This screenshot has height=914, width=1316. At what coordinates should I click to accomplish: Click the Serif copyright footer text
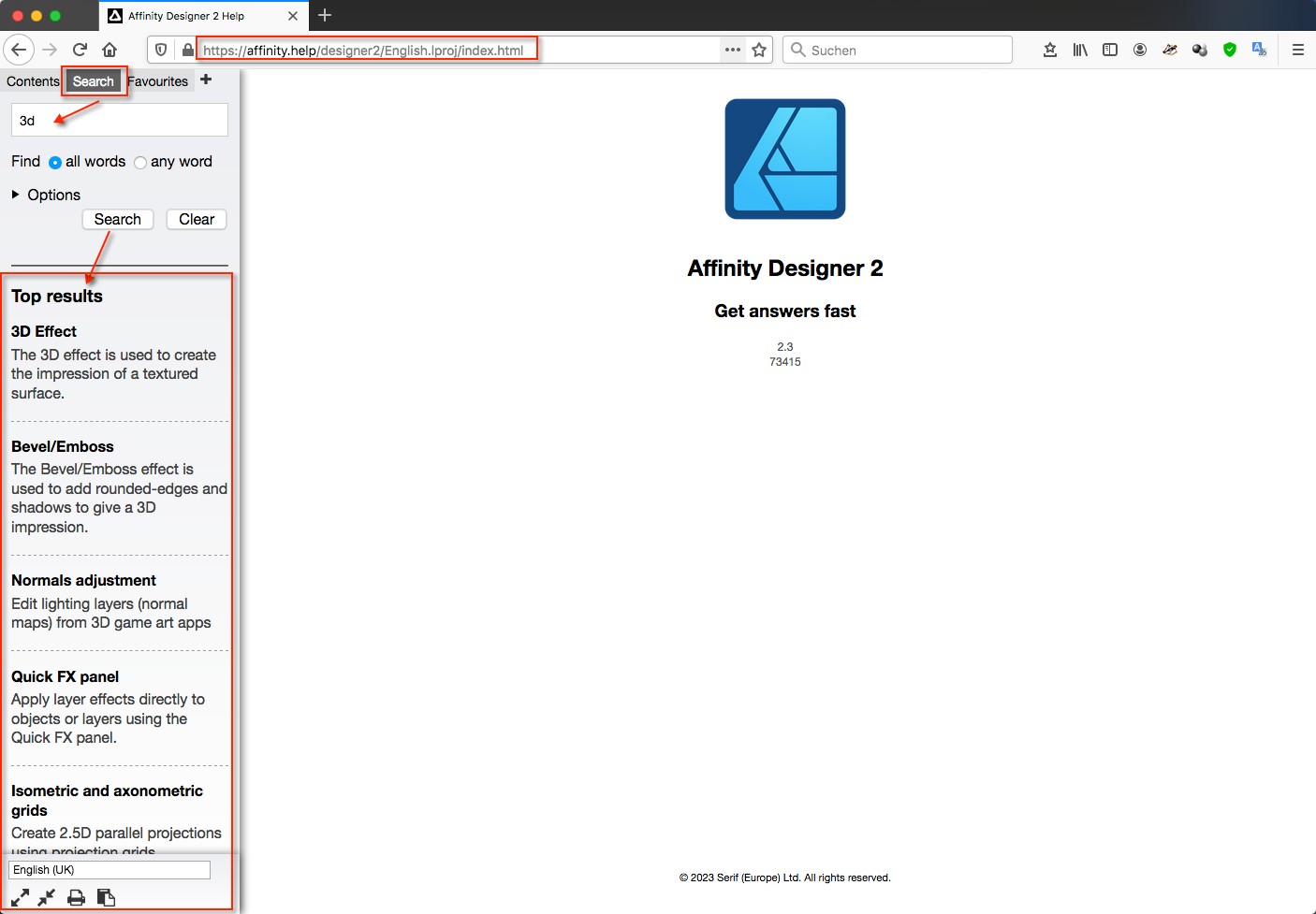coord(785,878)
